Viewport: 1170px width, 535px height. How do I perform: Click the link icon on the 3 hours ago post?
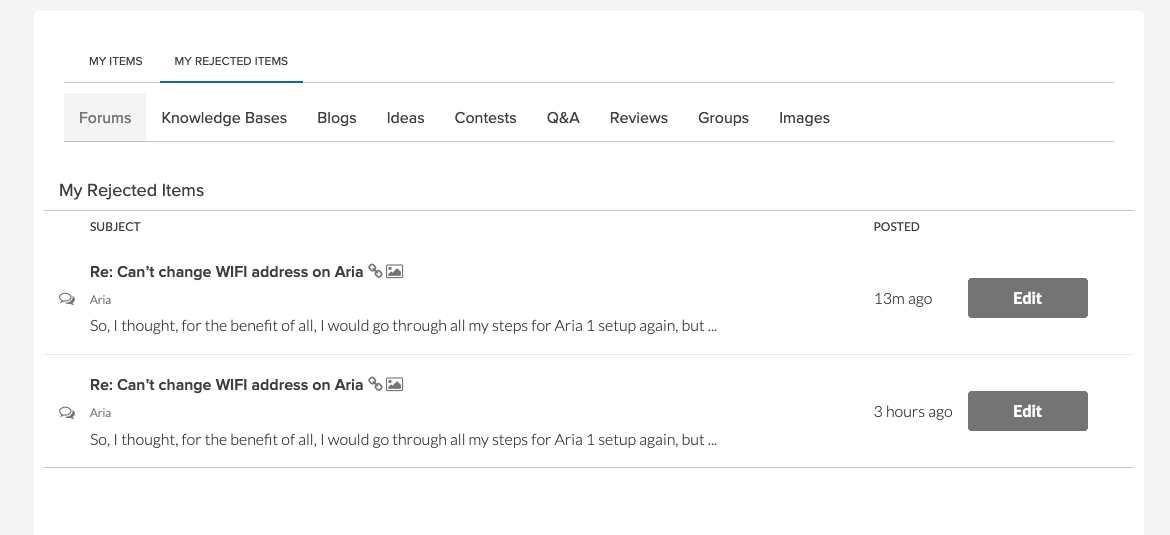coord(375,385)
